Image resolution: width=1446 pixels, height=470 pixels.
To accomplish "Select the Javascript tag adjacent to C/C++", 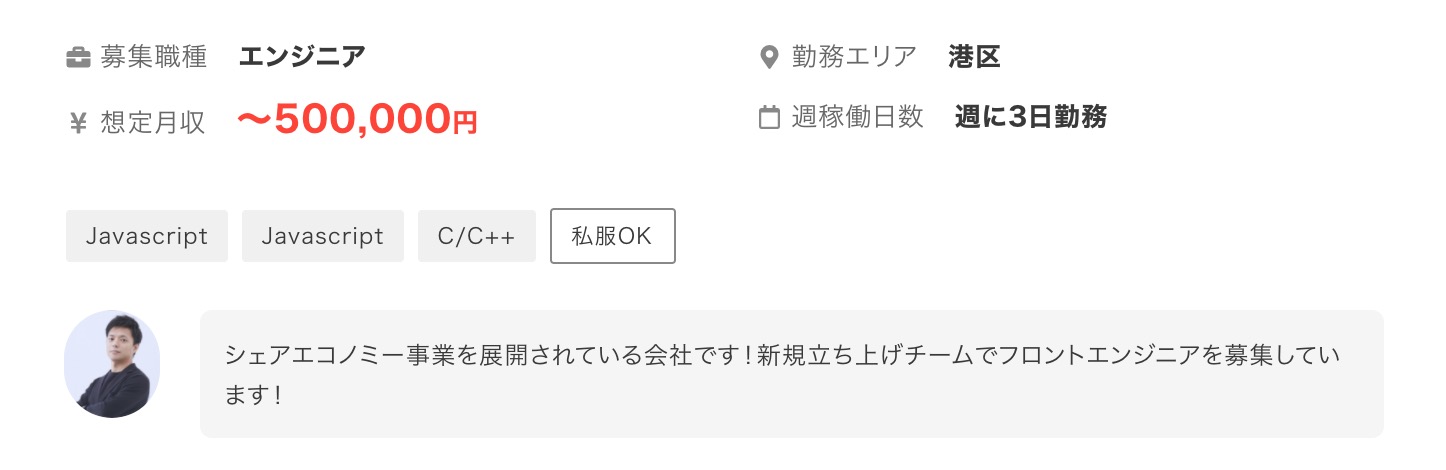I will coord(322,236).
